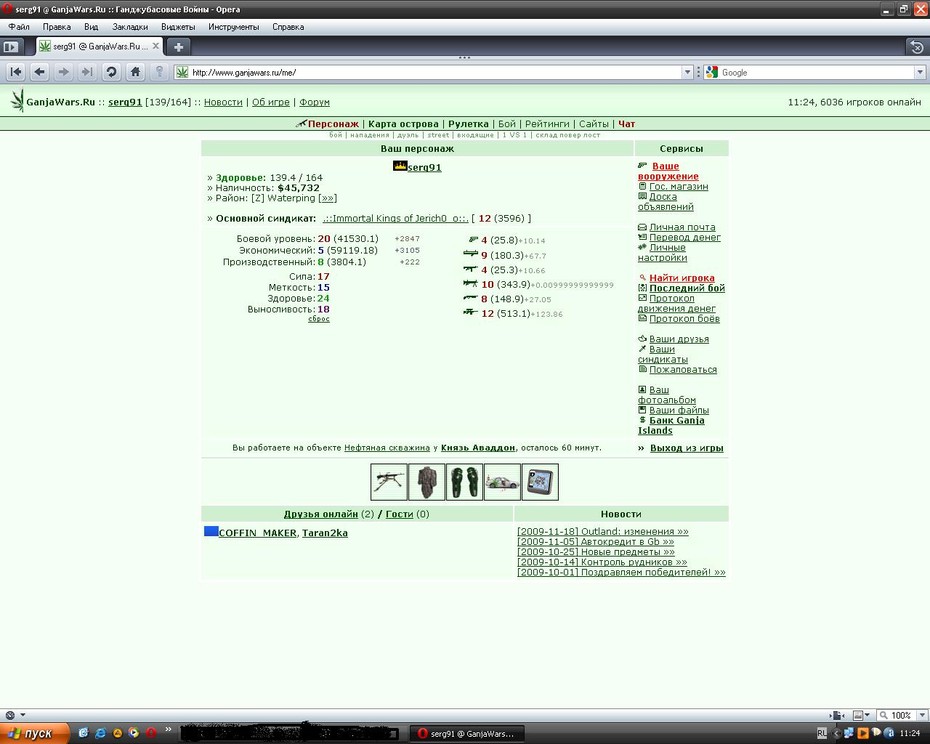Open a new tab with plus button
Viewport: 930px width, 744px height.
(178, 46)
